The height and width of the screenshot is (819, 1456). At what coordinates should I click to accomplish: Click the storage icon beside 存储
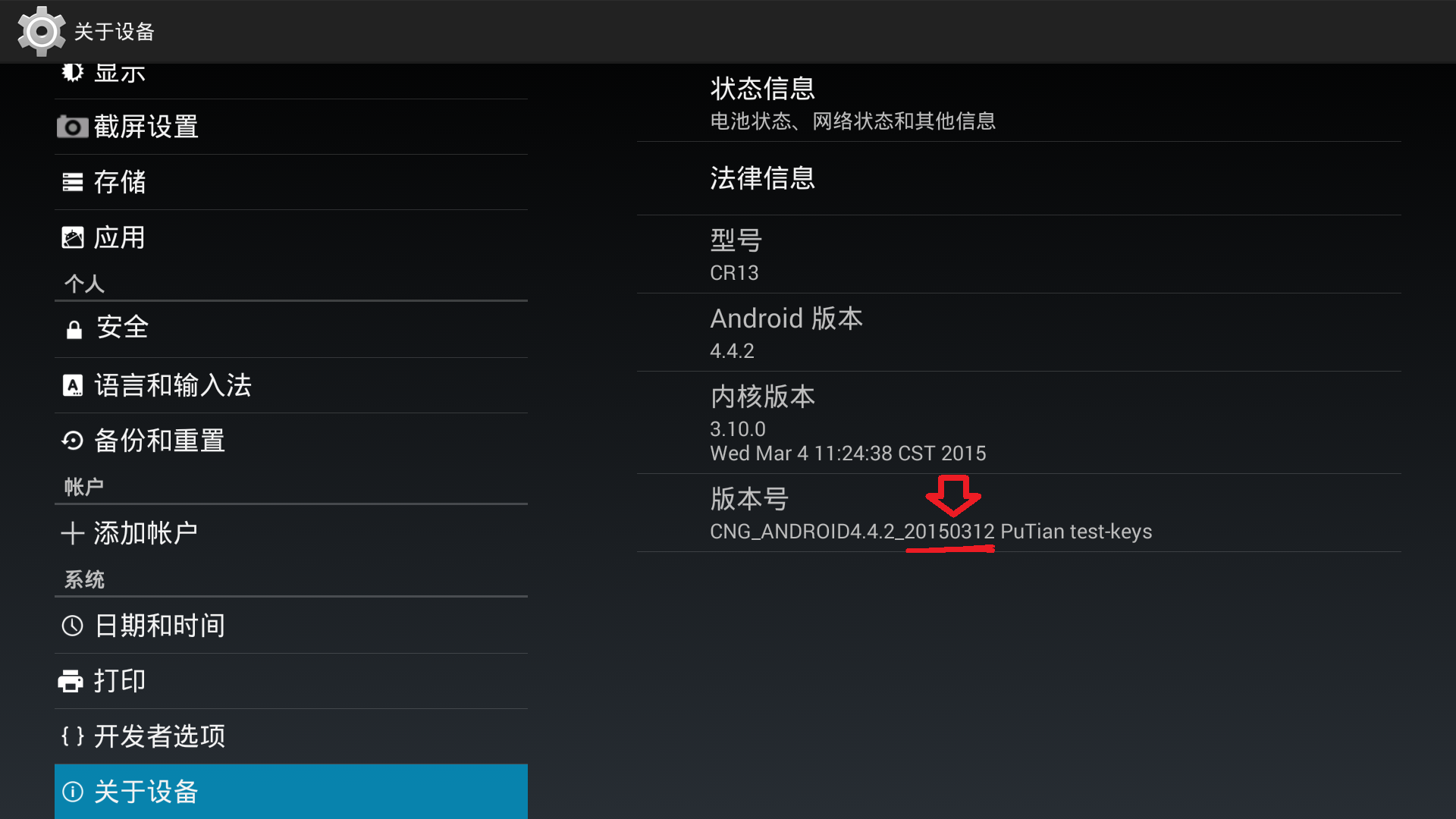click(73, 182)
